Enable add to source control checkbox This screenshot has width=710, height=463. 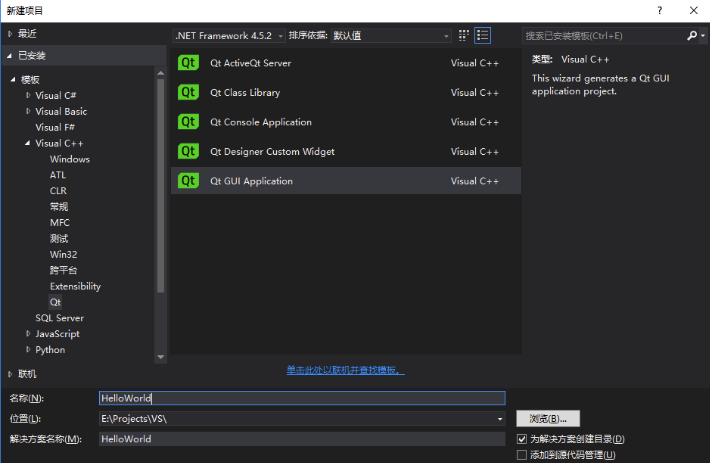click(x=522, y=454)
